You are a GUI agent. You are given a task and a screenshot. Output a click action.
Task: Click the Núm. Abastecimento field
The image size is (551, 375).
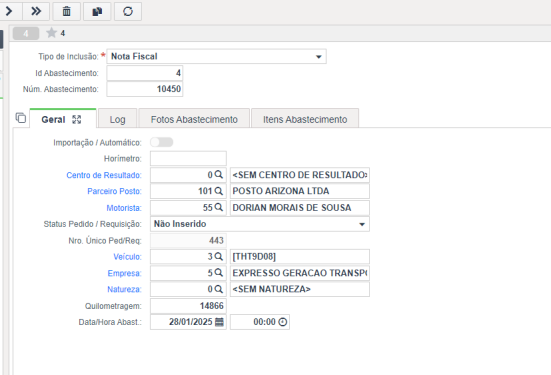[145, 89]
